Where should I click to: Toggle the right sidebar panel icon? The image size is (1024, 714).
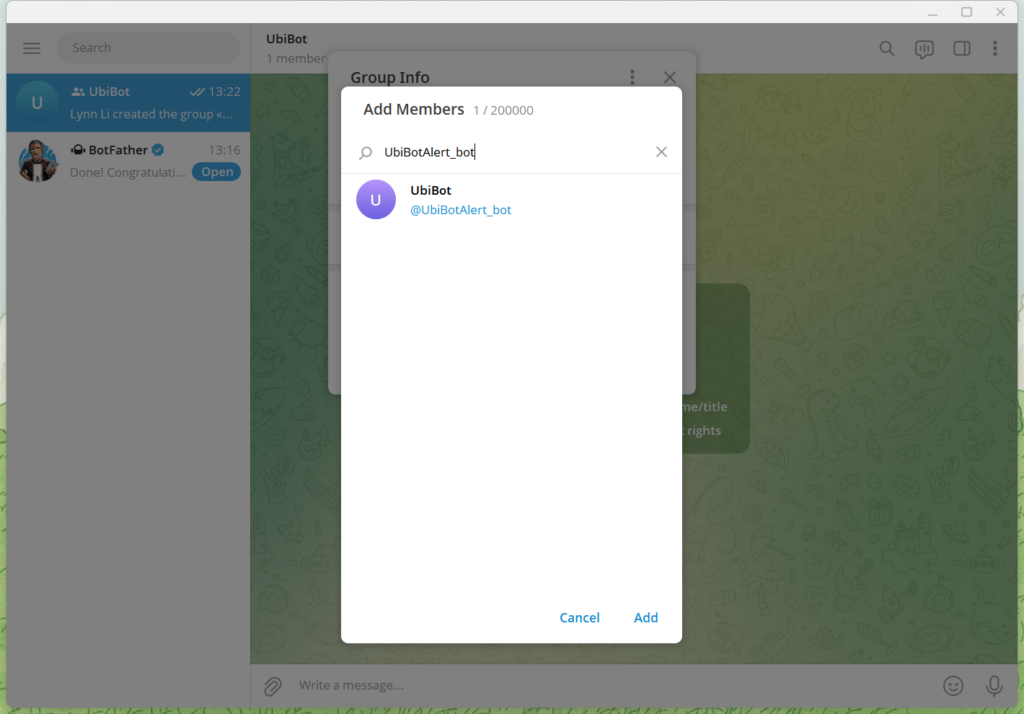point(961,48)
